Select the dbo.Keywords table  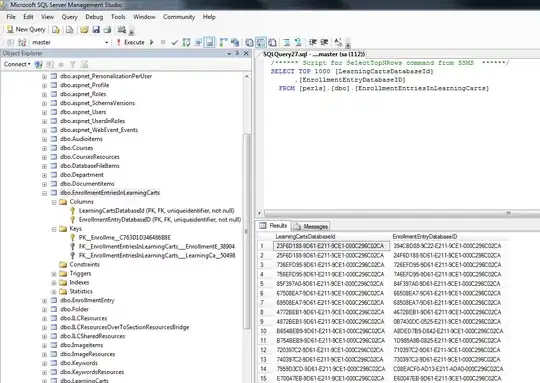coord(79,363)
